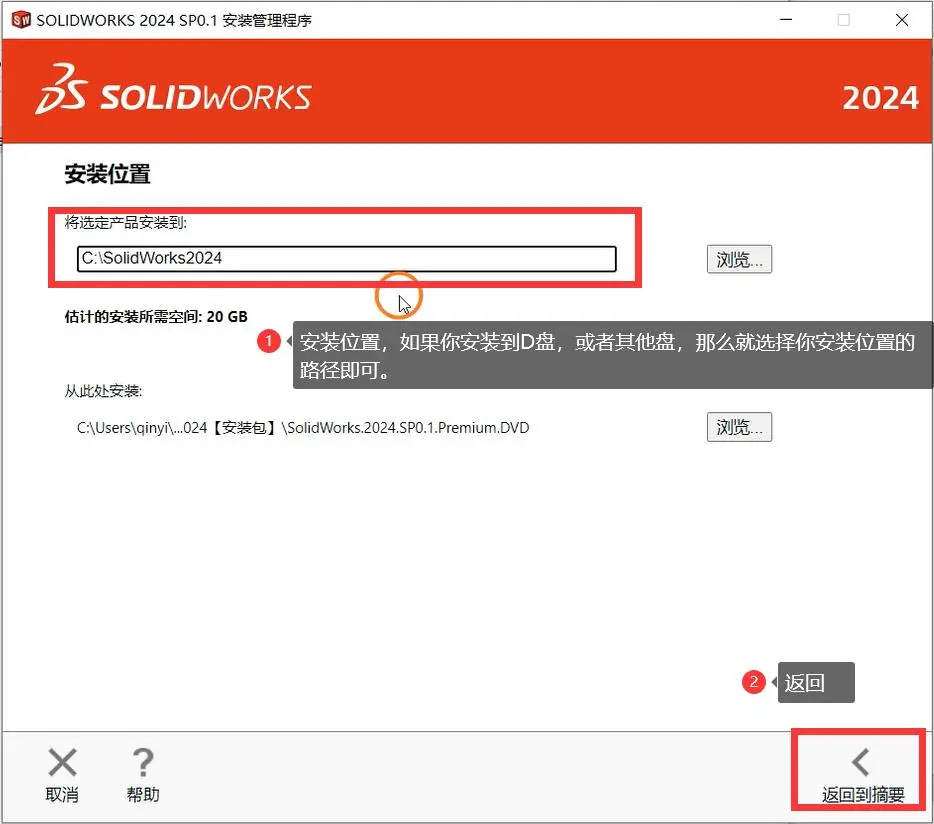Click the "安装位置" heading

(107, 174)
